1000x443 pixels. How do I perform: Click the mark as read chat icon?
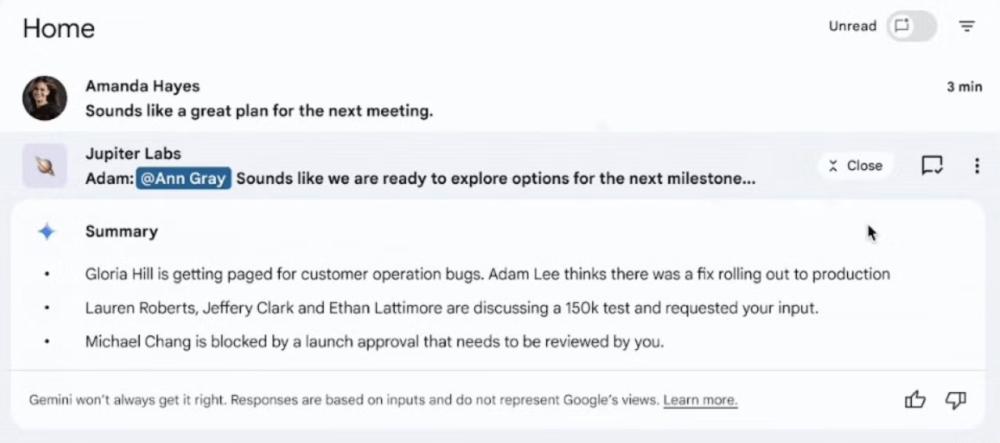932,166
